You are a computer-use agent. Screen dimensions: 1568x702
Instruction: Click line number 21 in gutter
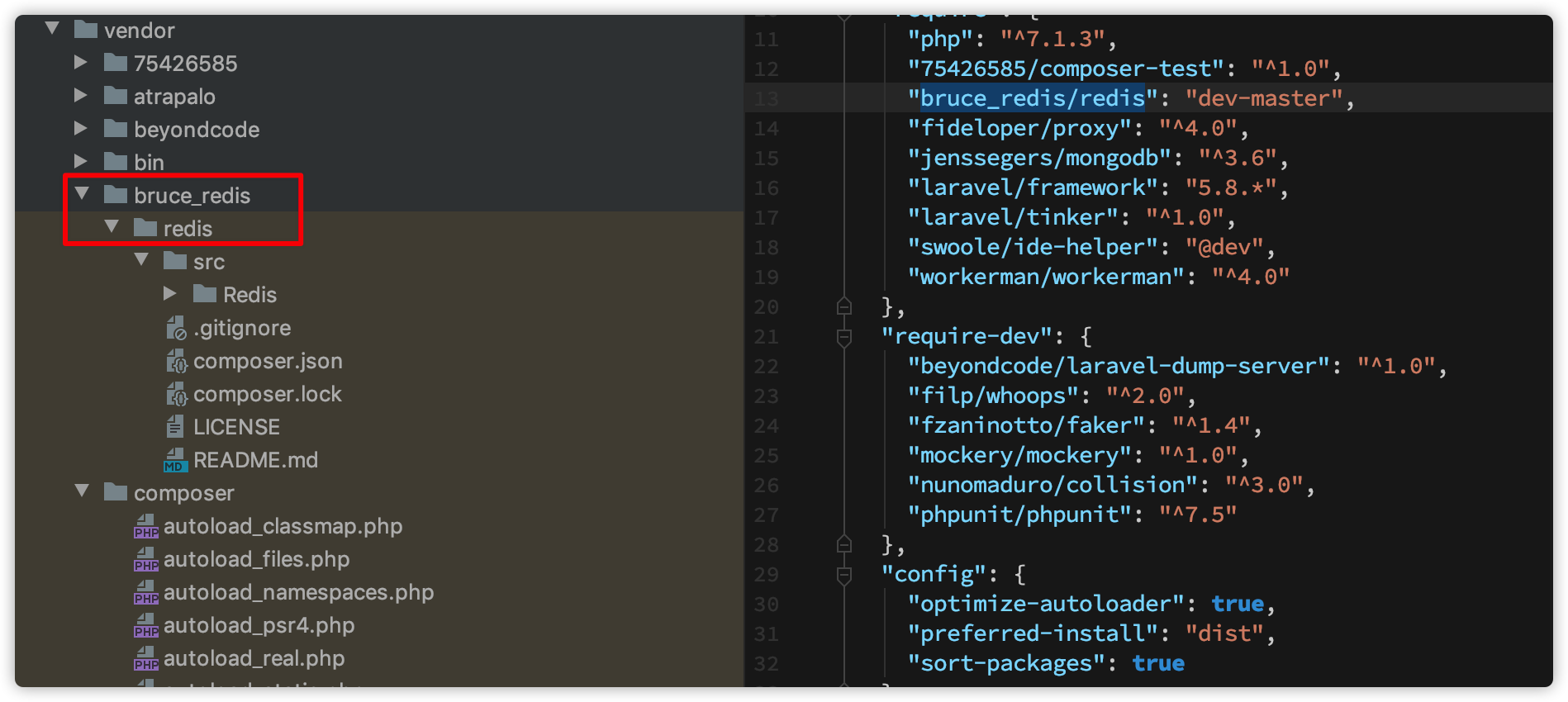coord(766,337)
